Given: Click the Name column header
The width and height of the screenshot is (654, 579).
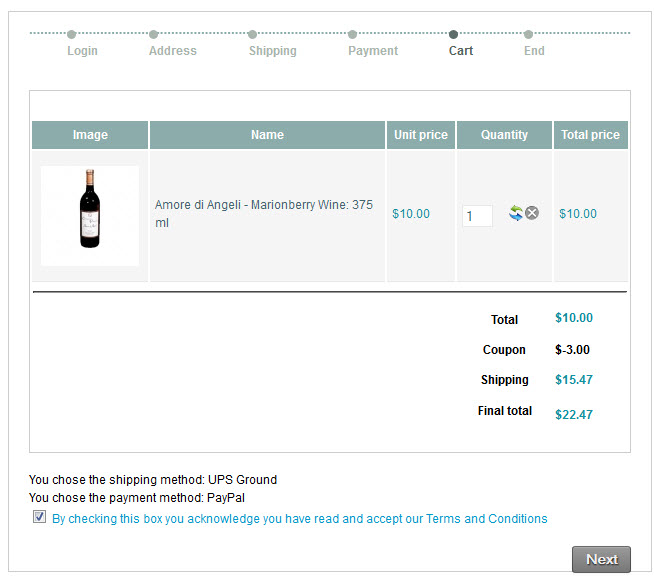Looking at the screenshot, I should click(x=267, y=135).
